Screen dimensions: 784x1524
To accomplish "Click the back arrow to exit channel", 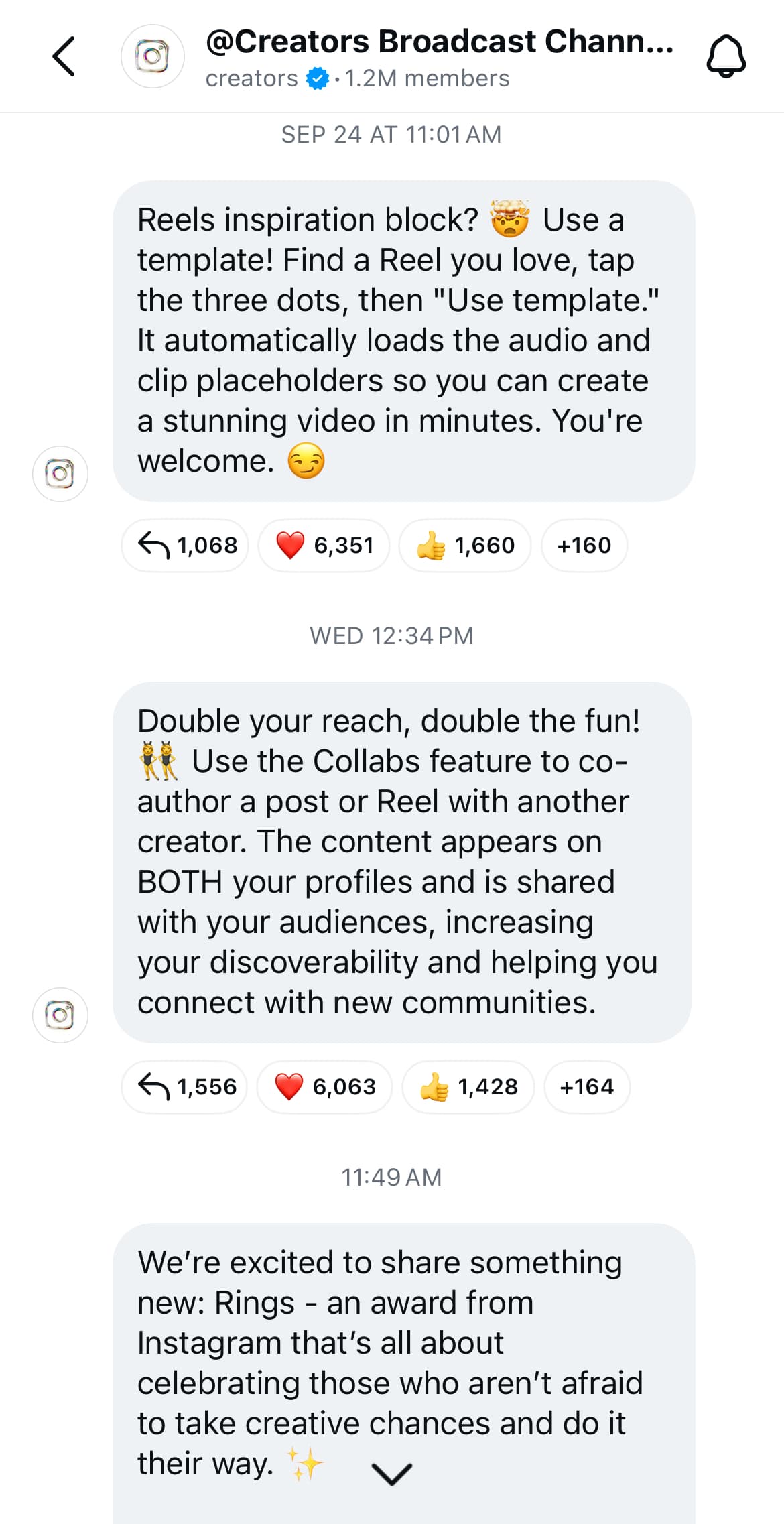I will 64,55.
